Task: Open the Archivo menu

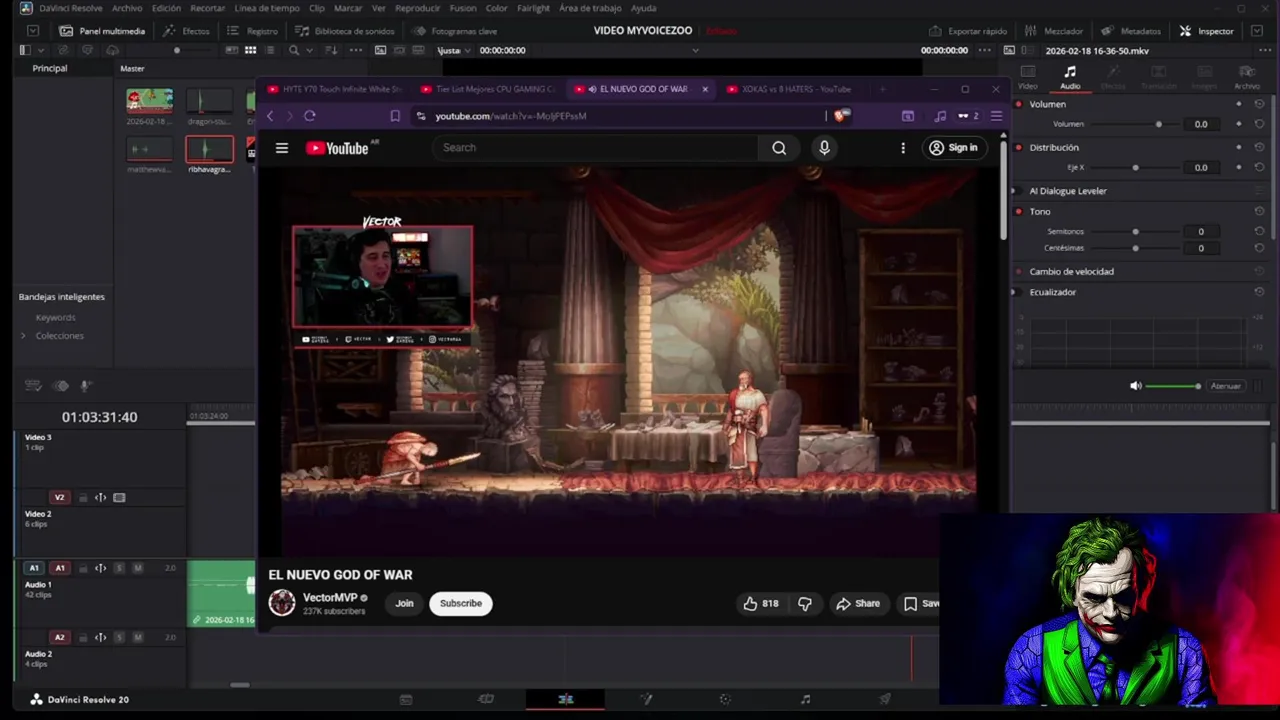Action: click(x=127, y=8)
